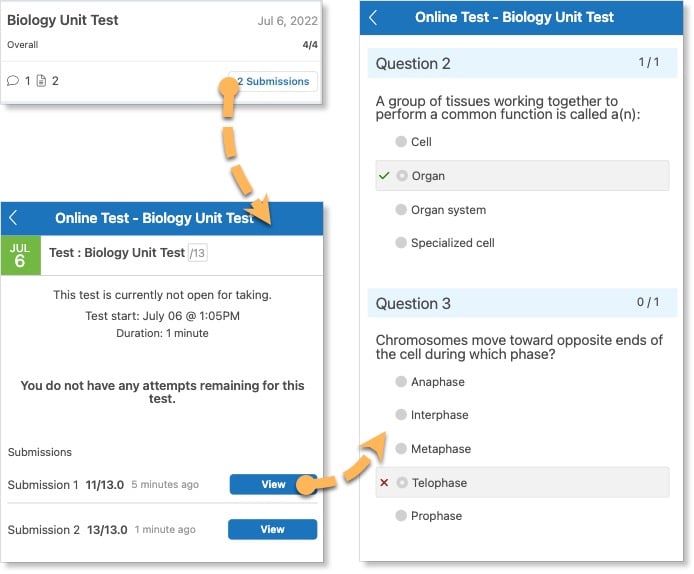Open the 2 Submissions link
Screen dimensions: 694x574
[x=273, y=81]
